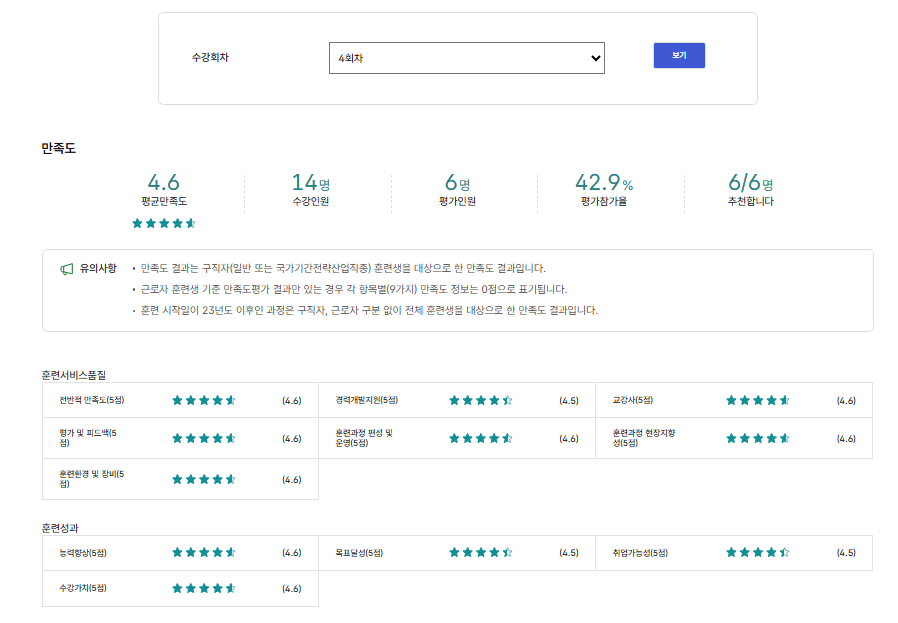Click the star rating for 경력개발지원
This screenshot has width=898, height=623.
pyautogui.click(x=481, y=401)
